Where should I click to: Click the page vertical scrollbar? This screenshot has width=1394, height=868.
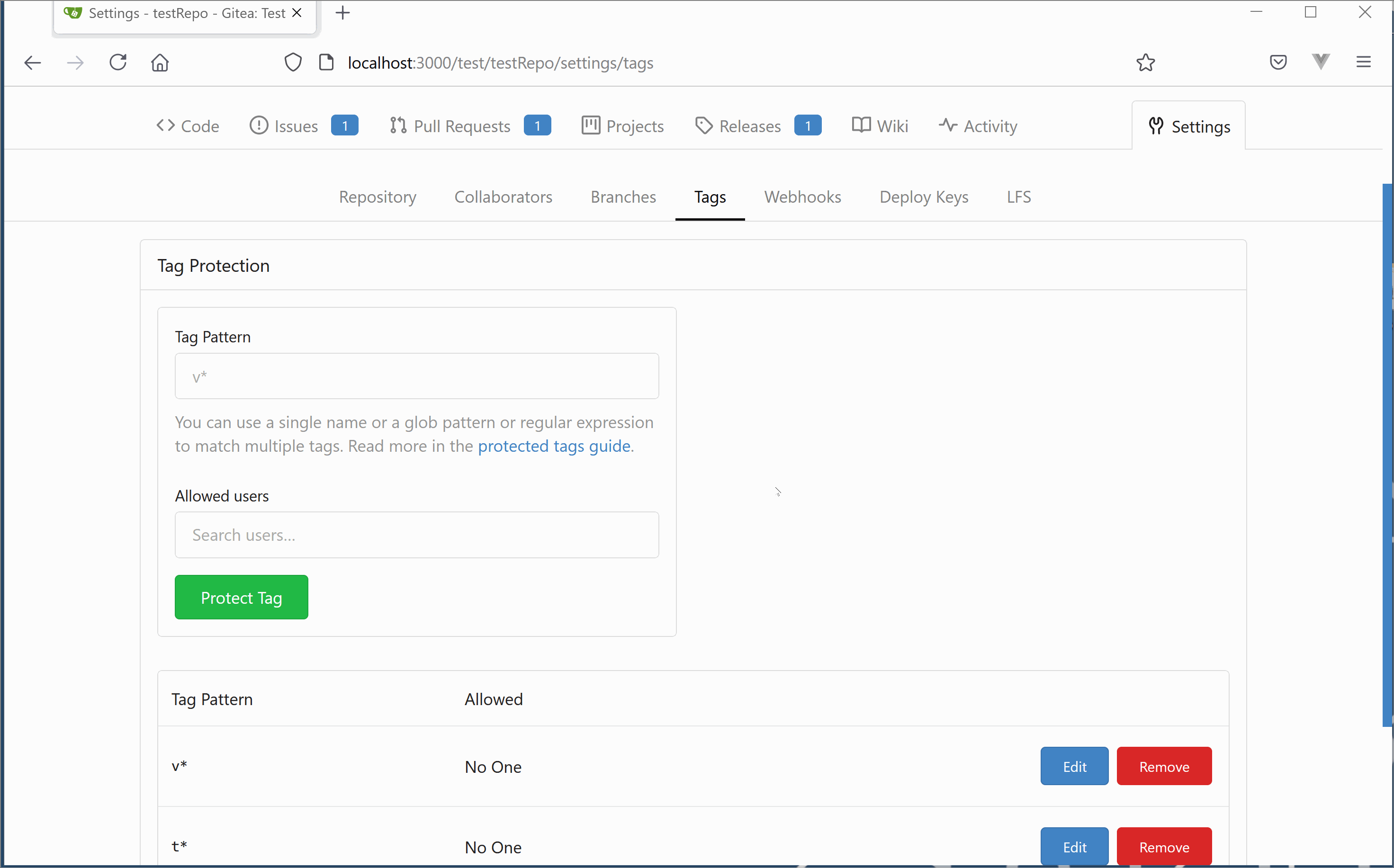click(1388, 455)
